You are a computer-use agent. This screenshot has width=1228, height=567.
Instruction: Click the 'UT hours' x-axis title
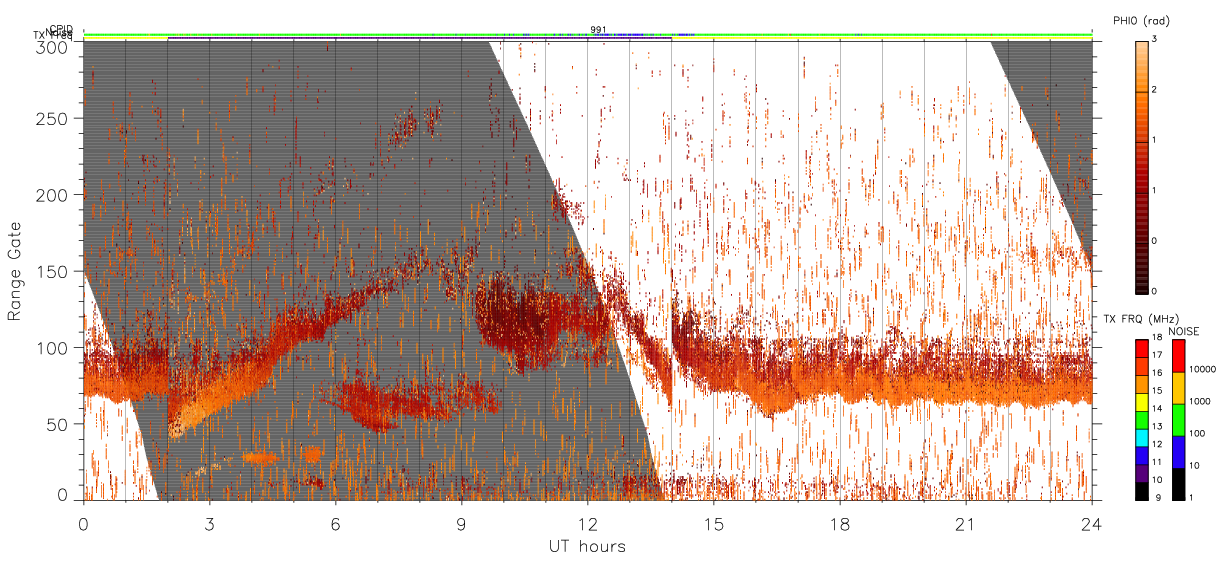[x=587, y=547]
